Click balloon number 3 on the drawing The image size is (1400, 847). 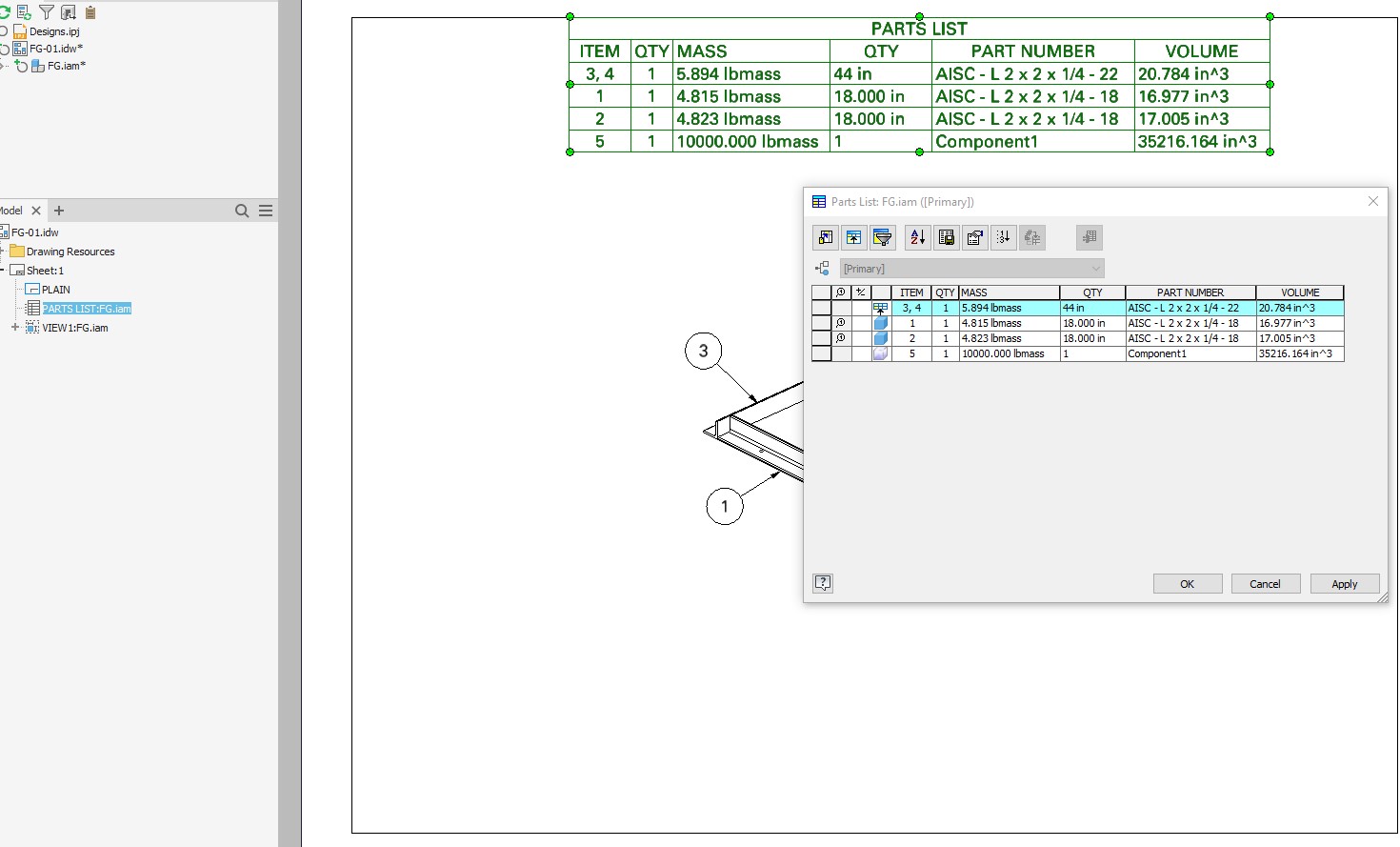pyautogui.click(x=704, y=351)
